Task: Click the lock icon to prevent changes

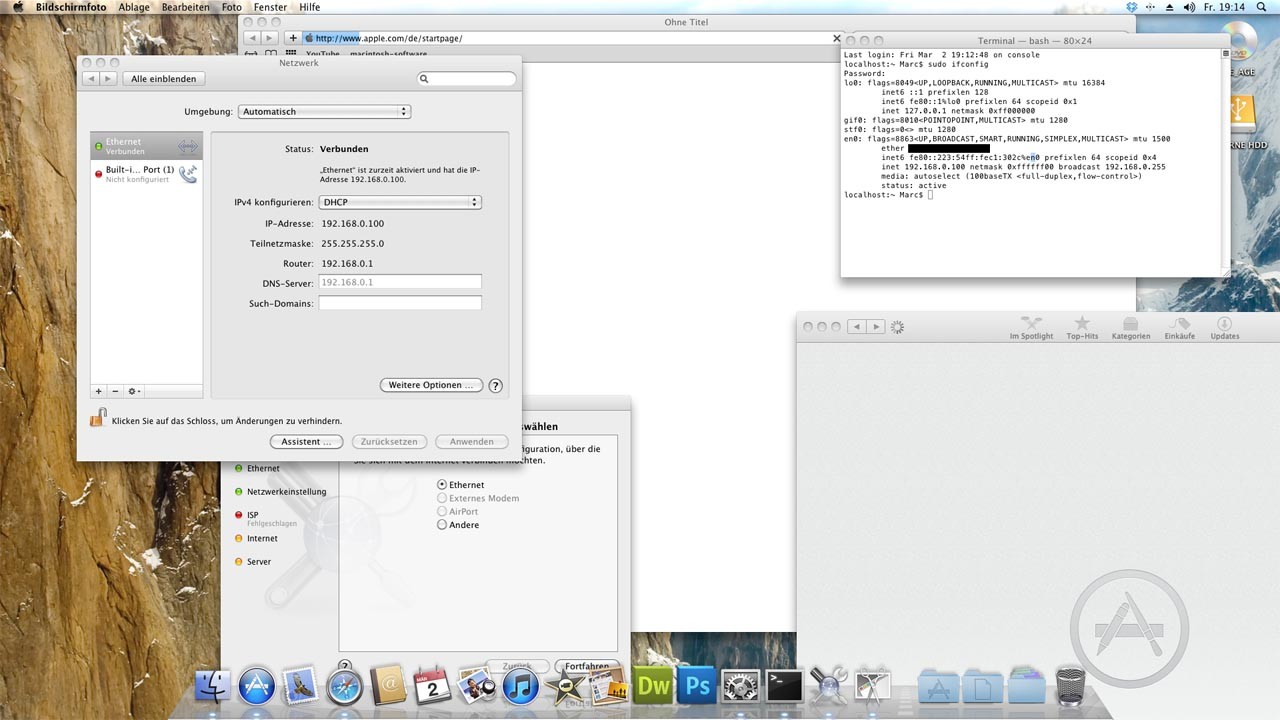Action: (98, 418)
